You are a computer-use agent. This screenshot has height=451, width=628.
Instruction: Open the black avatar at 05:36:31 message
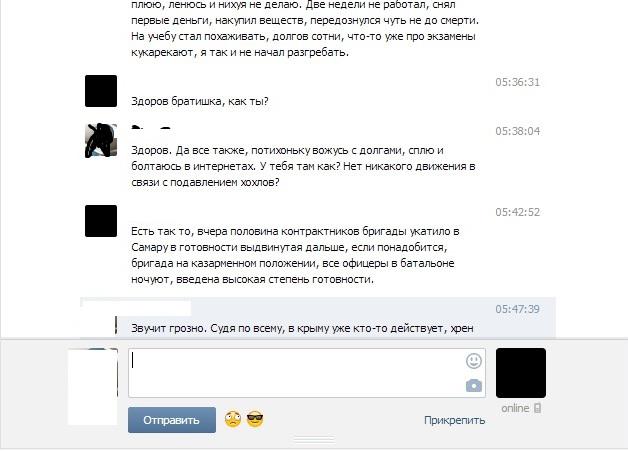coord(101,91)
